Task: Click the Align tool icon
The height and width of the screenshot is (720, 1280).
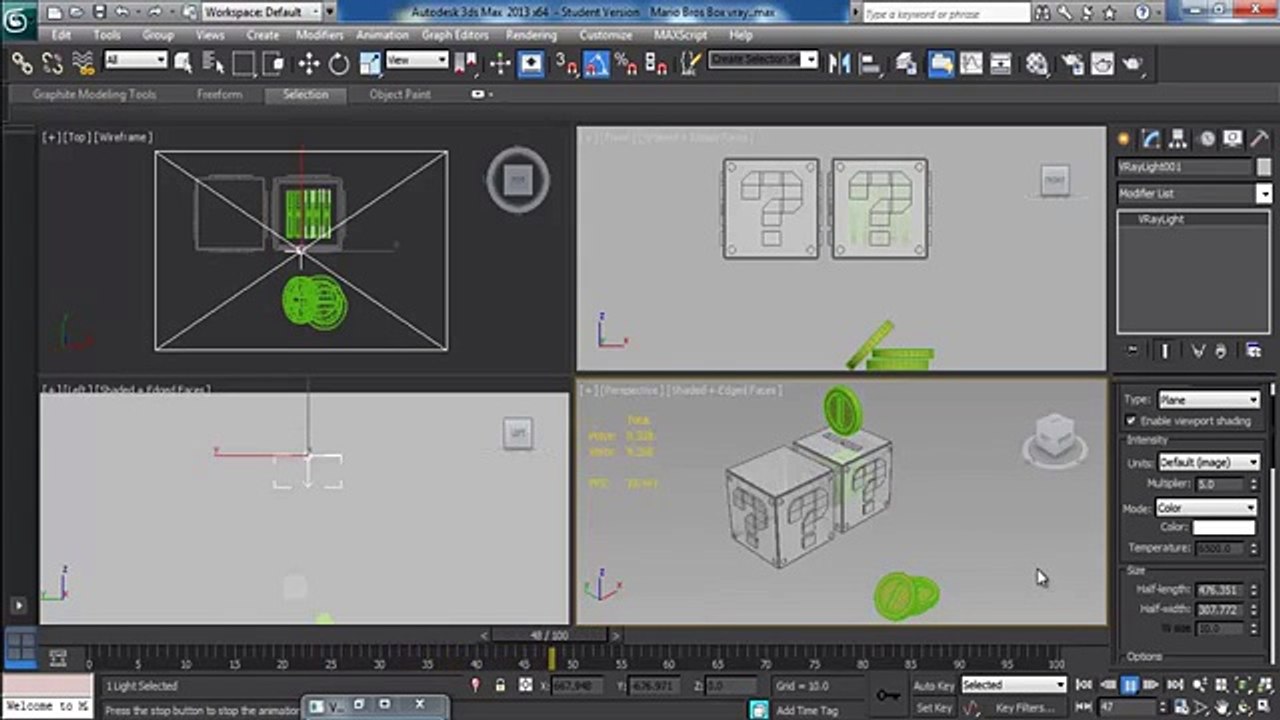Action: 870,64
